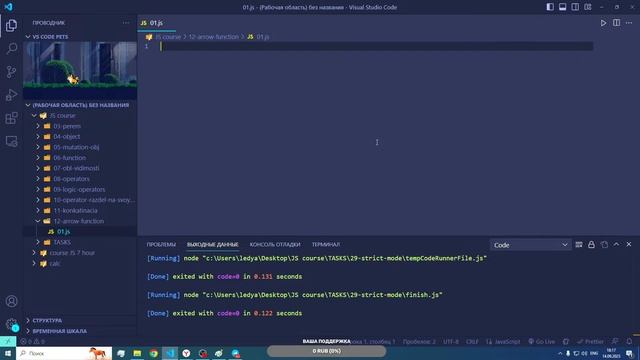Open the Remote Explorer view
The height and width of the screenshot is (360, 640).
coord(11,141)
